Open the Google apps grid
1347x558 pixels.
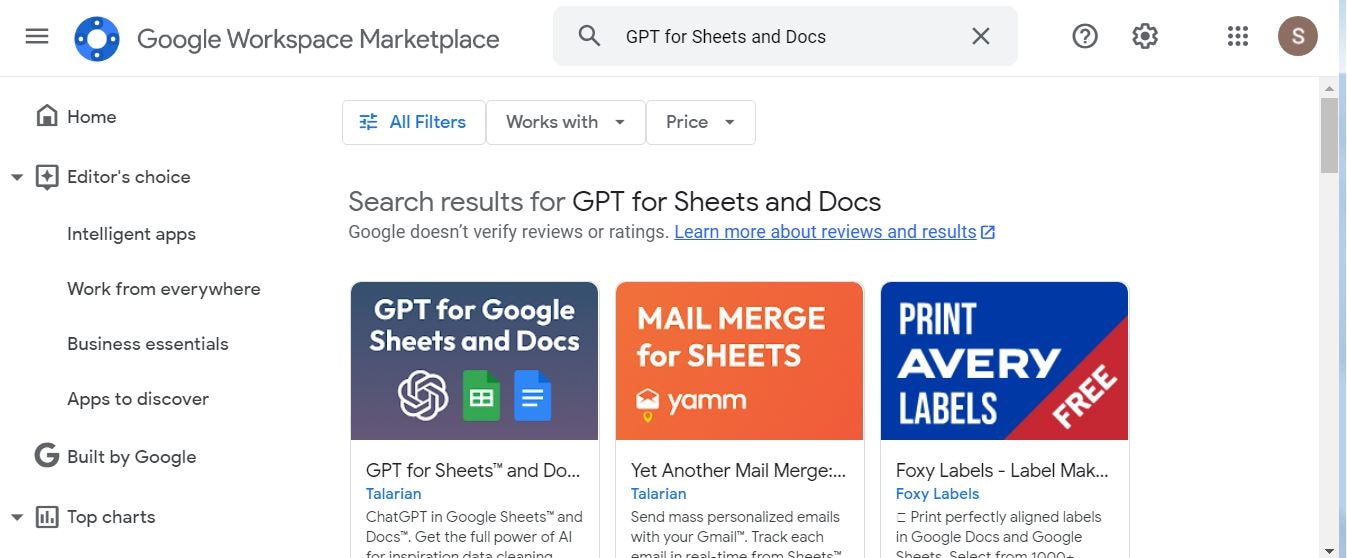click(x=1238, y=37)
